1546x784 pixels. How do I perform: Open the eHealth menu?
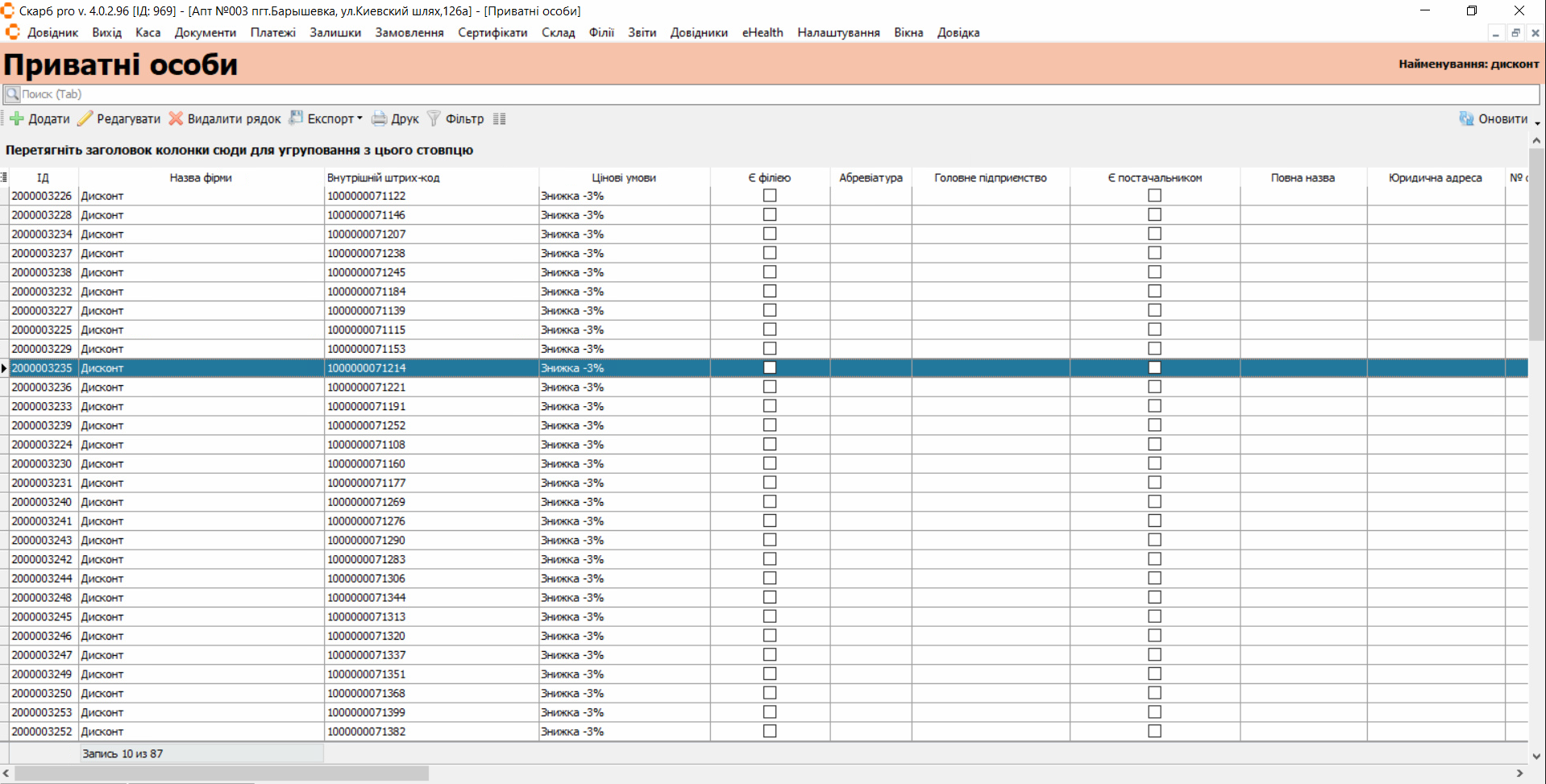762,33
